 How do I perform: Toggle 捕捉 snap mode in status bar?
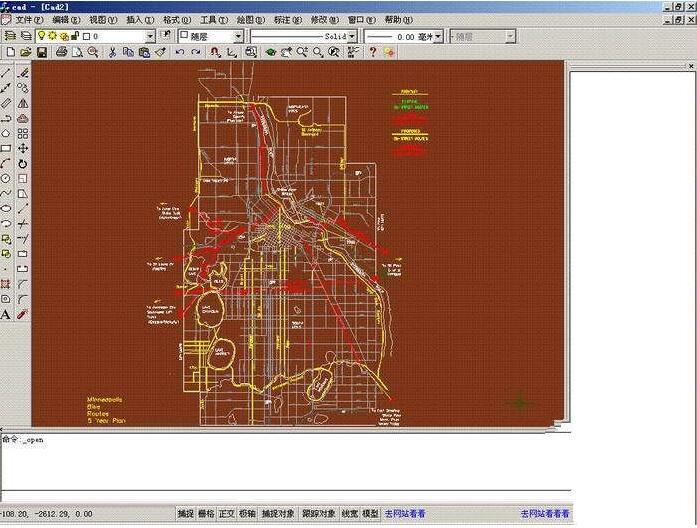pos(185,514)
